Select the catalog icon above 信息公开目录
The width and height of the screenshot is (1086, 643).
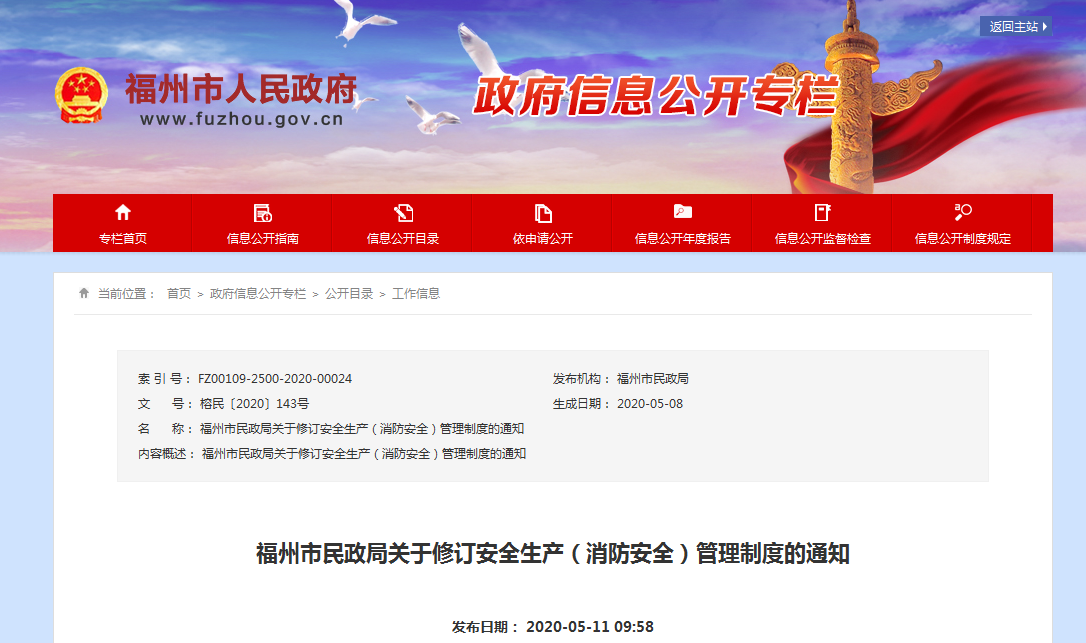tap(402, 213)
